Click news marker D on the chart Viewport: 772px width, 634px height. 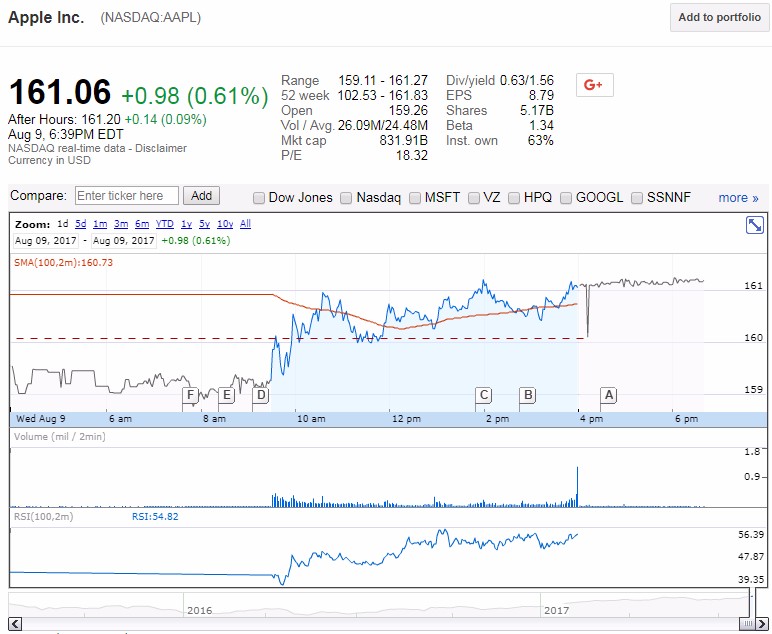click(x=261, y=395)
